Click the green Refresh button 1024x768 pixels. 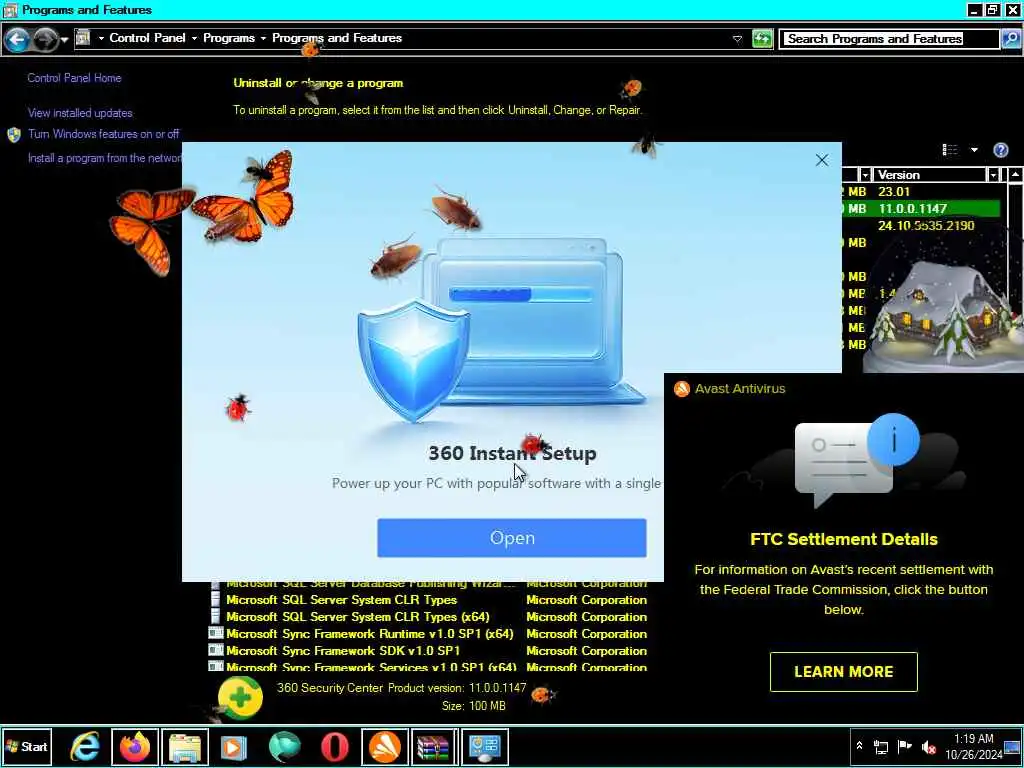[762, 39]
